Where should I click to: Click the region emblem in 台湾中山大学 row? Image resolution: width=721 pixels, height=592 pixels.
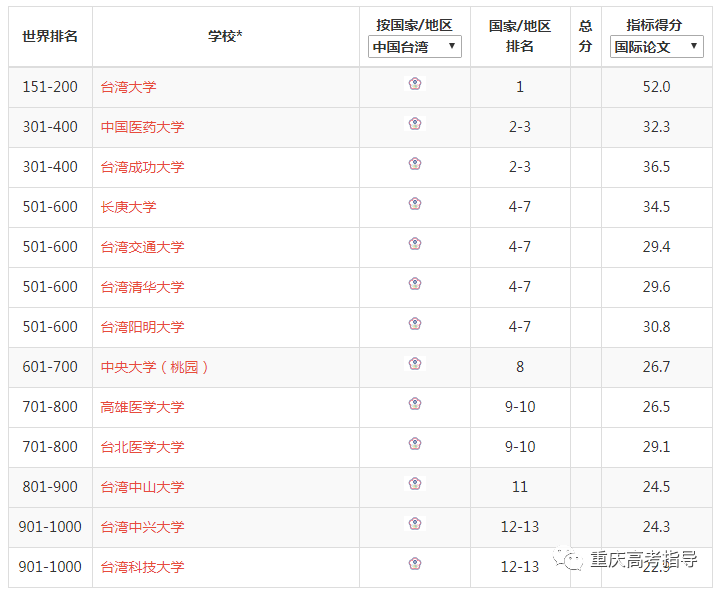[415, 483]
